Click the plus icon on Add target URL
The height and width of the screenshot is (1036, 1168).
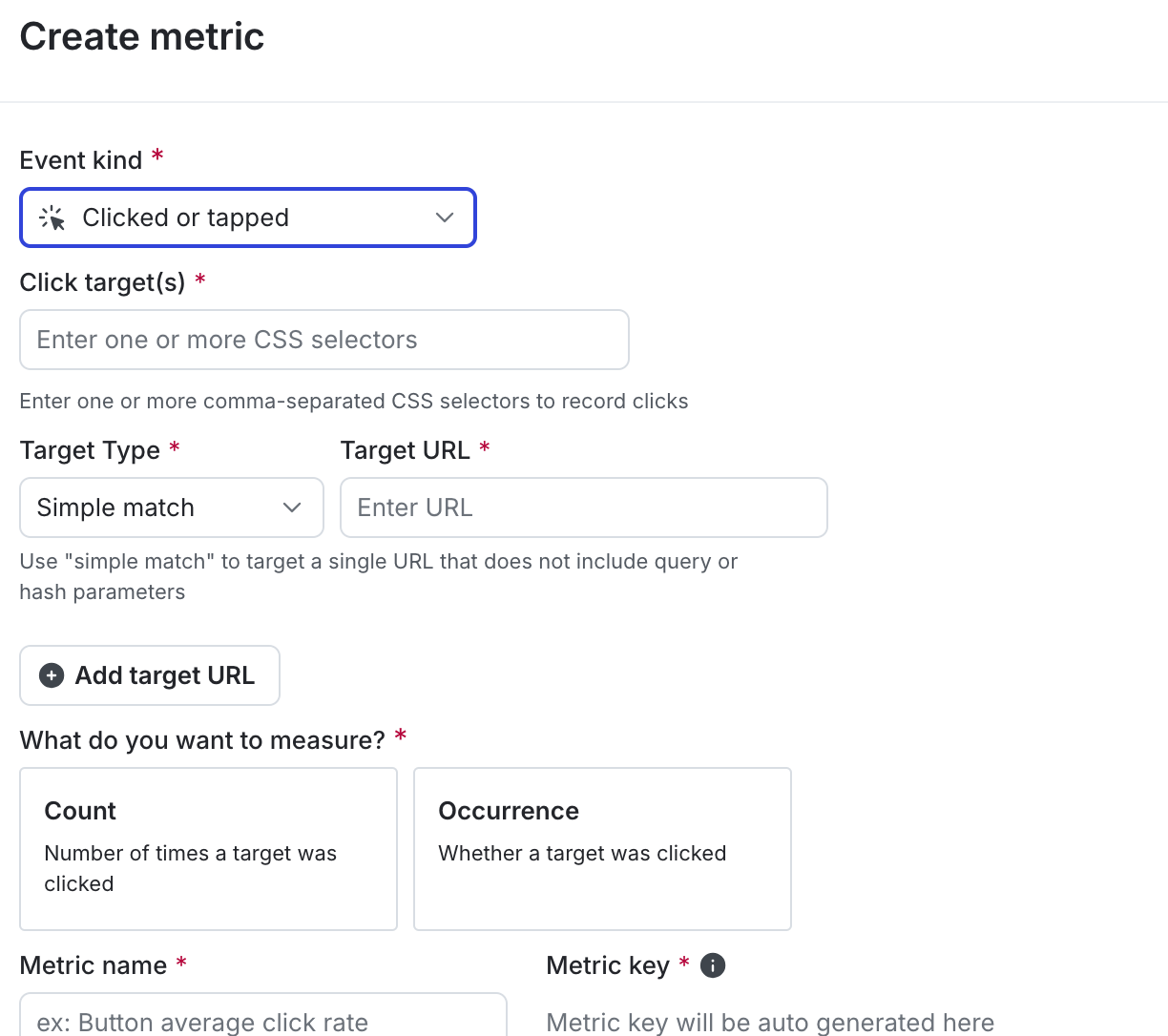51,674
